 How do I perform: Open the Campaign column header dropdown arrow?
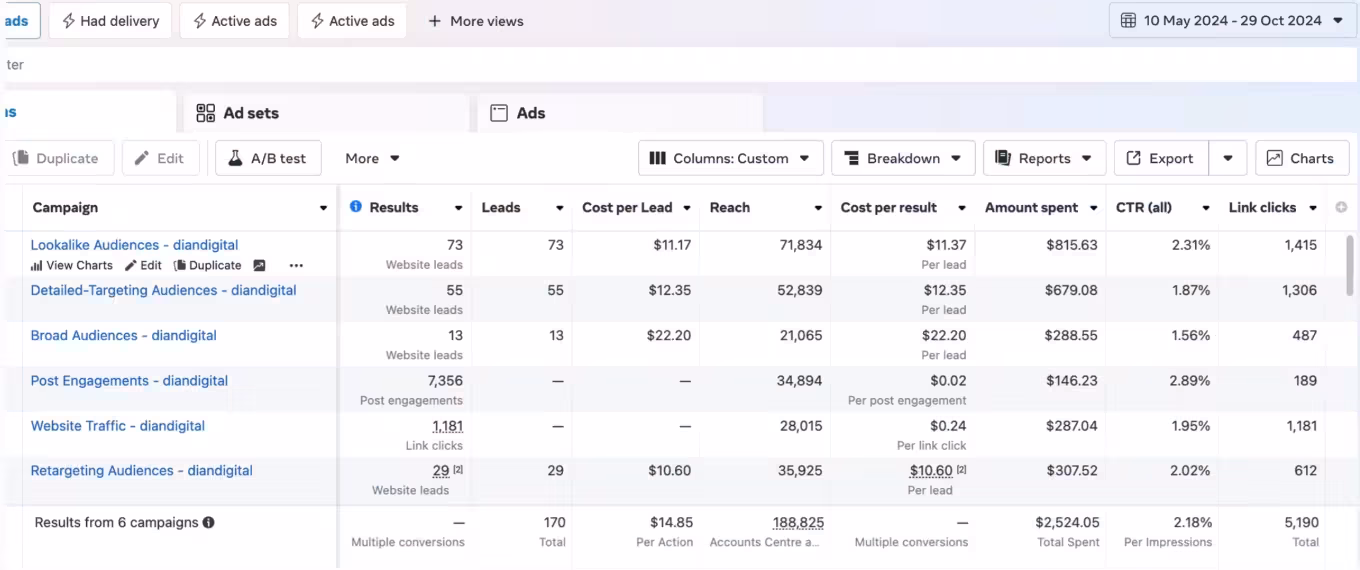323,208
